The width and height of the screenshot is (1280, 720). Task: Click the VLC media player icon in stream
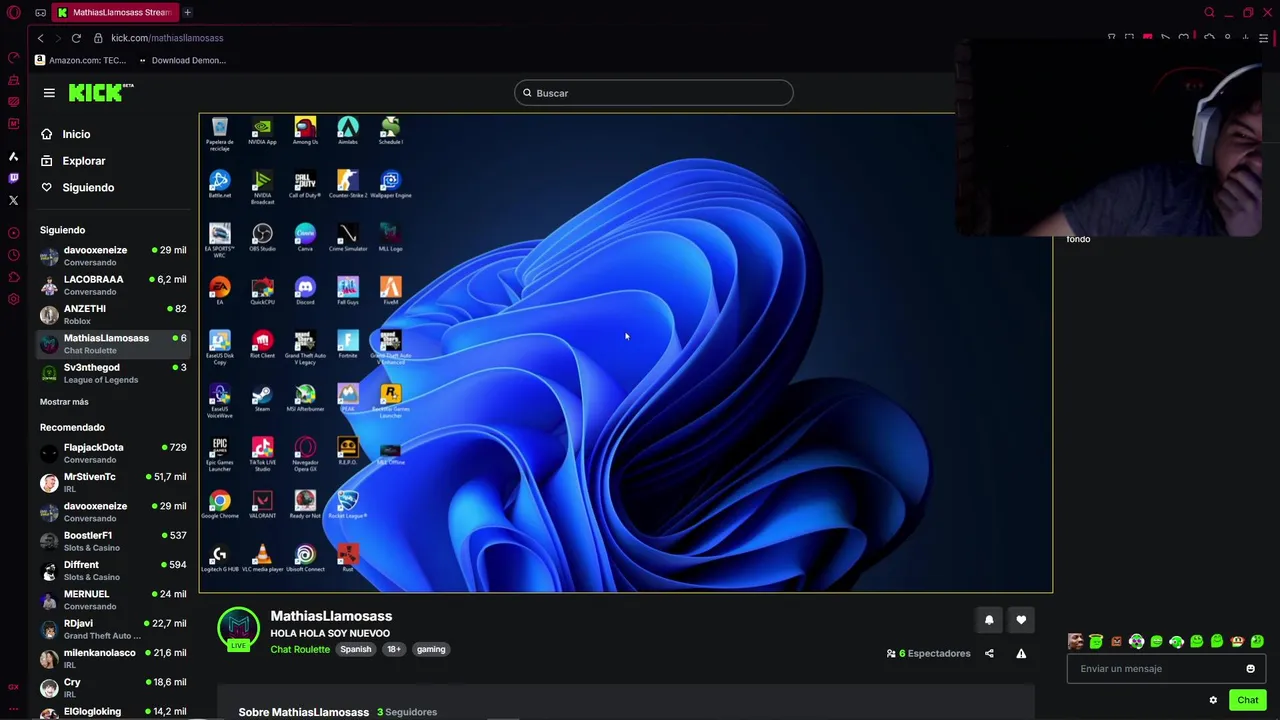(x=262, y=558)
